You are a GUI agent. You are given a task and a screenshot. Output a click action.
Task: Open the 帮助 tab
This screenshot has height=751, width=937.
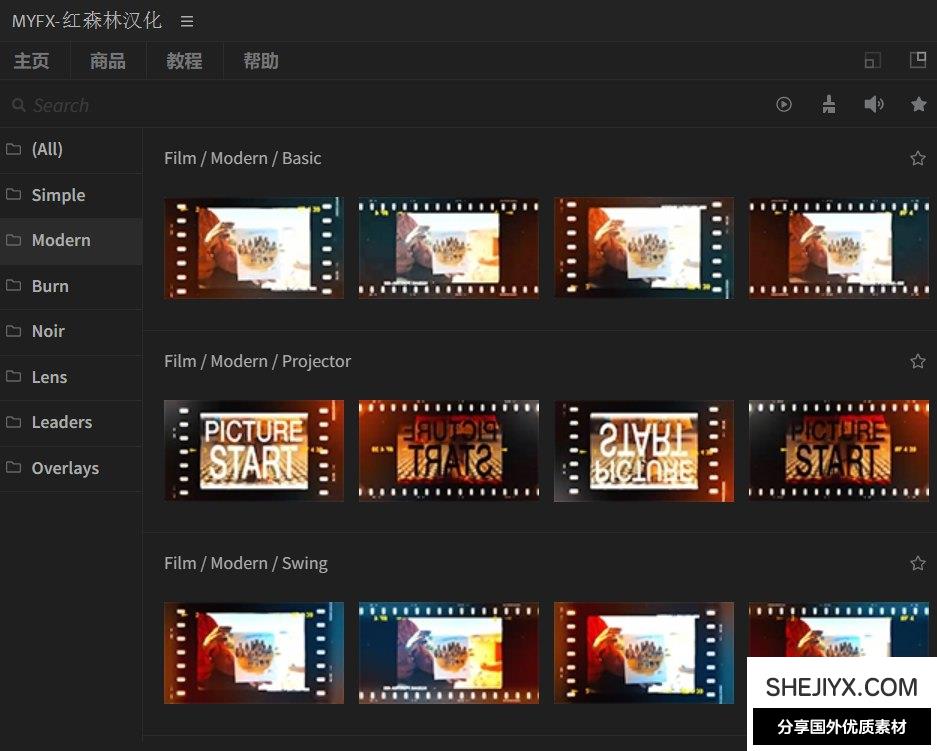261,61
